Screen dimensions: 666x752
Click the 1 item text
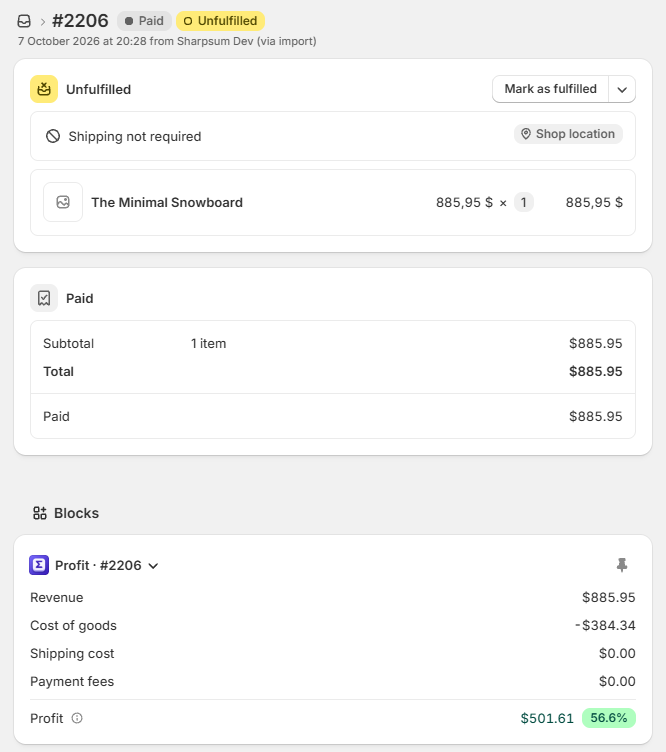pos(208,343)
